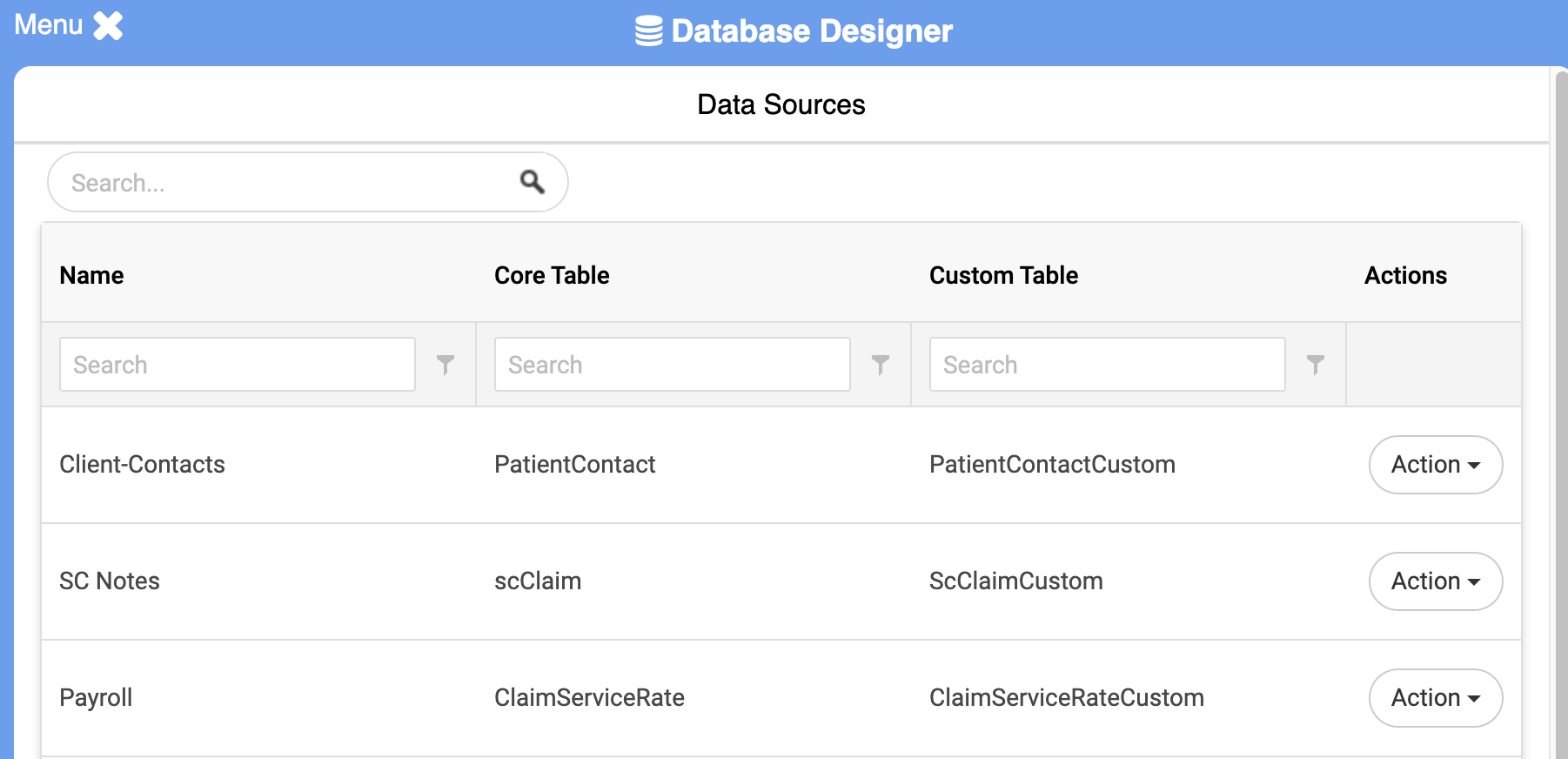Open the Core Table column filter icon
Image resolution: width=1568 pixels, height=759 pixels.
pyautogui.click(x=881, y=365)
